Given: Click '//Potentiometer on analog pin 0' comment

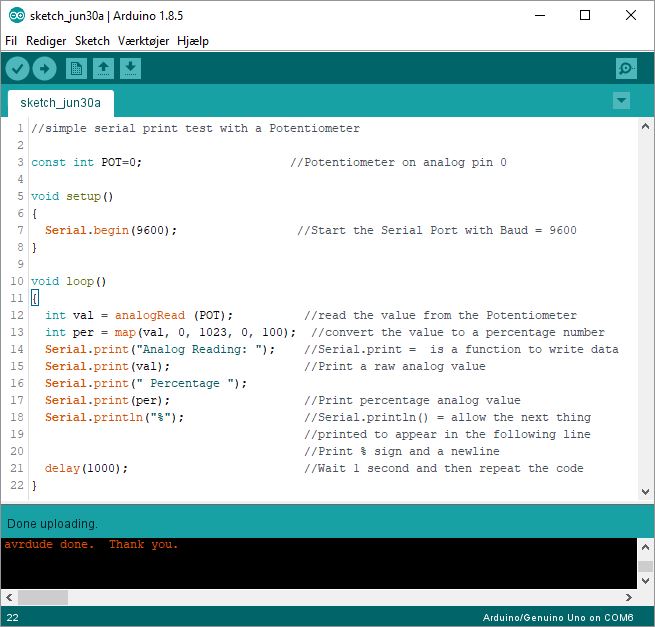Looking at the screenshot, I should pyautogui.click(x=398, y=162).
